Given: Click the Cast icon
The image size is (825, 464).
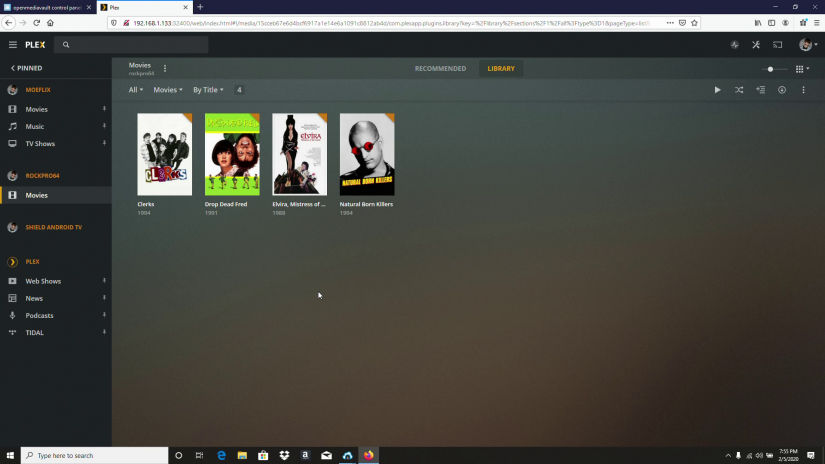Looking at the screenshot, I should 778,45.
